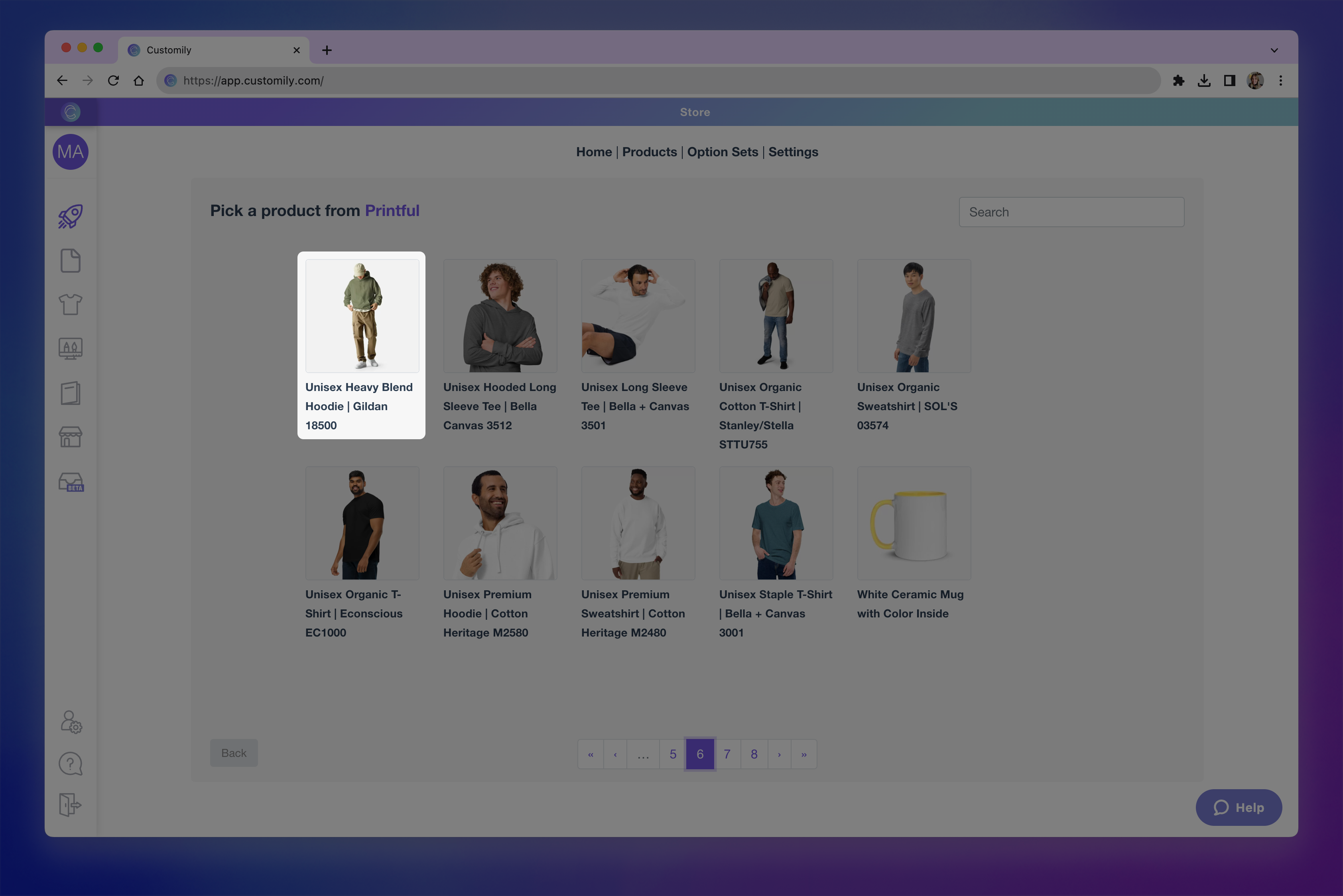
Task: Open the Printful link in the heading
Action: [x=392, y=210]
